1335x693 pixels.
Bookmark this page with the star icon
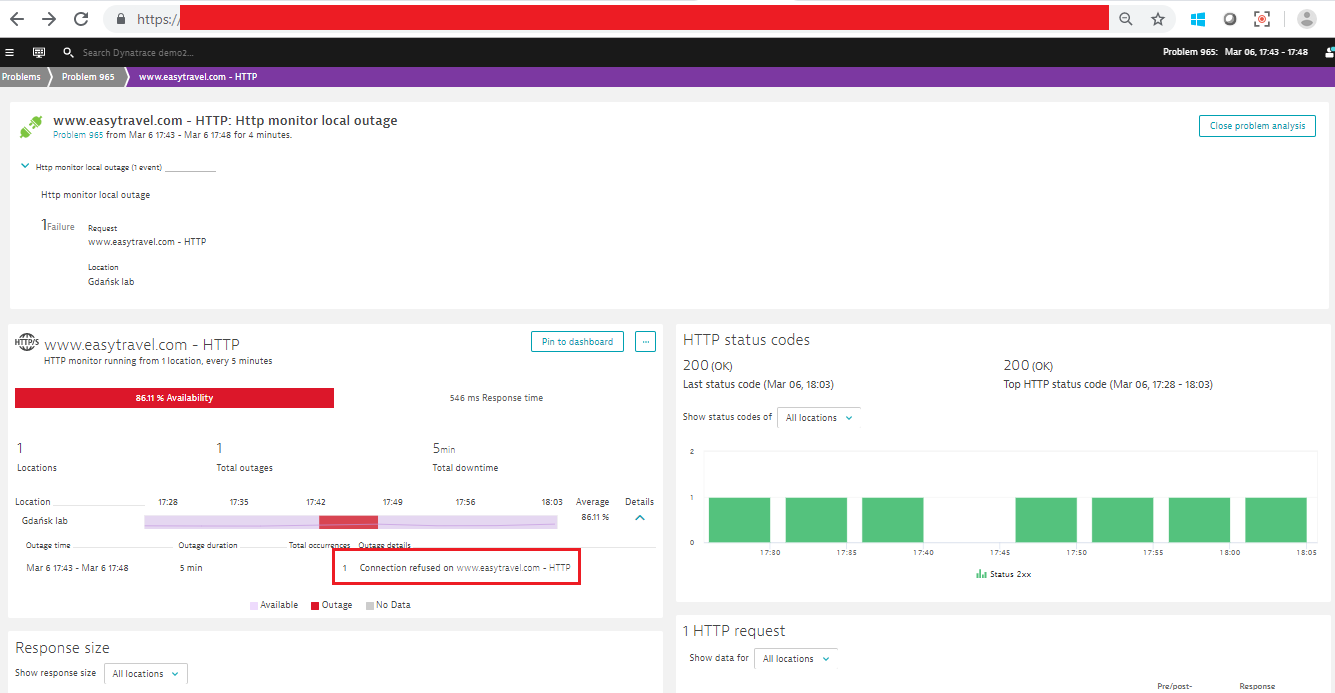[1157, 19]
